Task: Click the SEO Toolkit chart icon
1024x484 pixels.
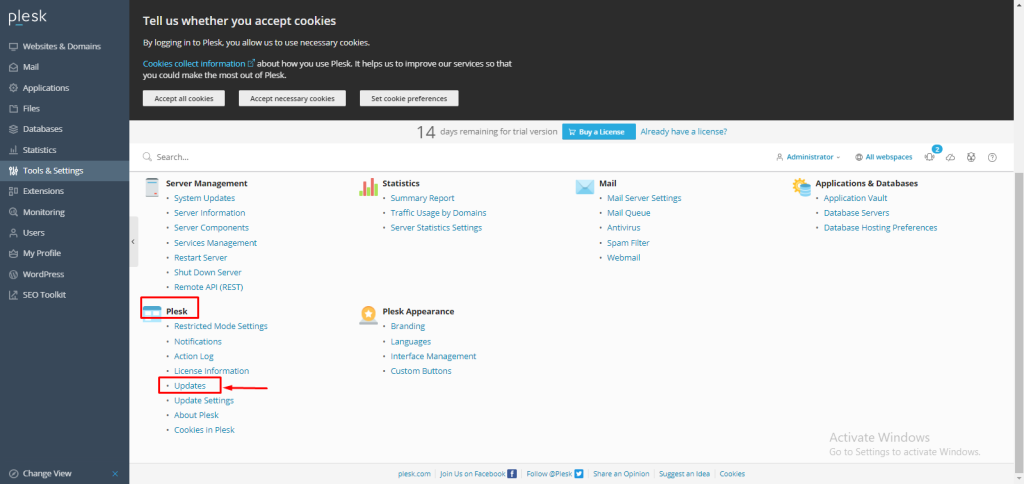Action: tap(13, 295)
